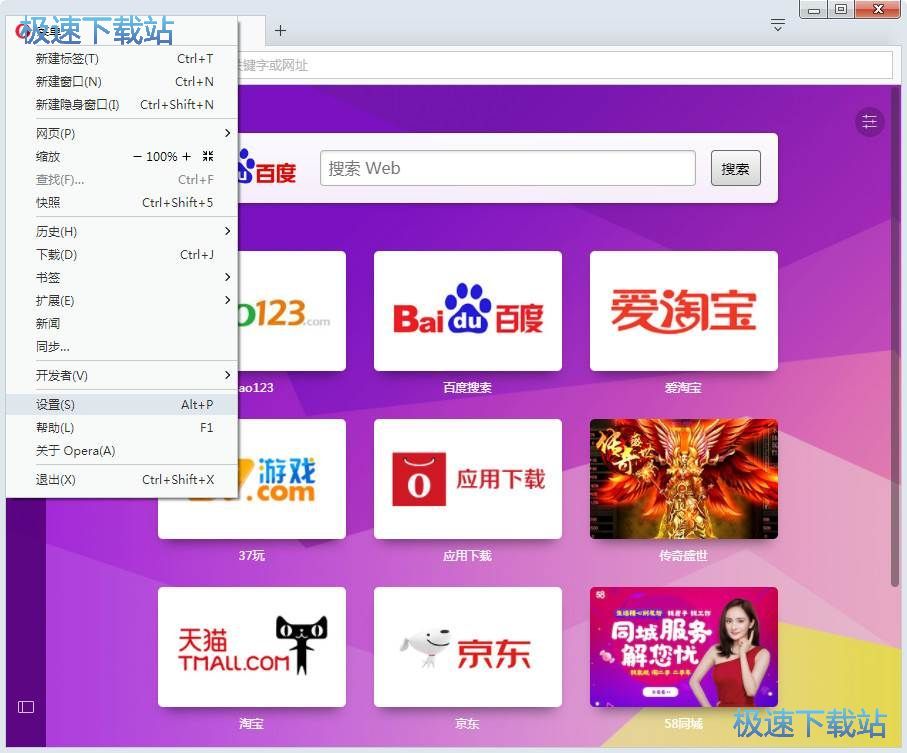Open the speed dial customize sliders icon
This screenshot has width=907, height=753.
coord(869,122)
